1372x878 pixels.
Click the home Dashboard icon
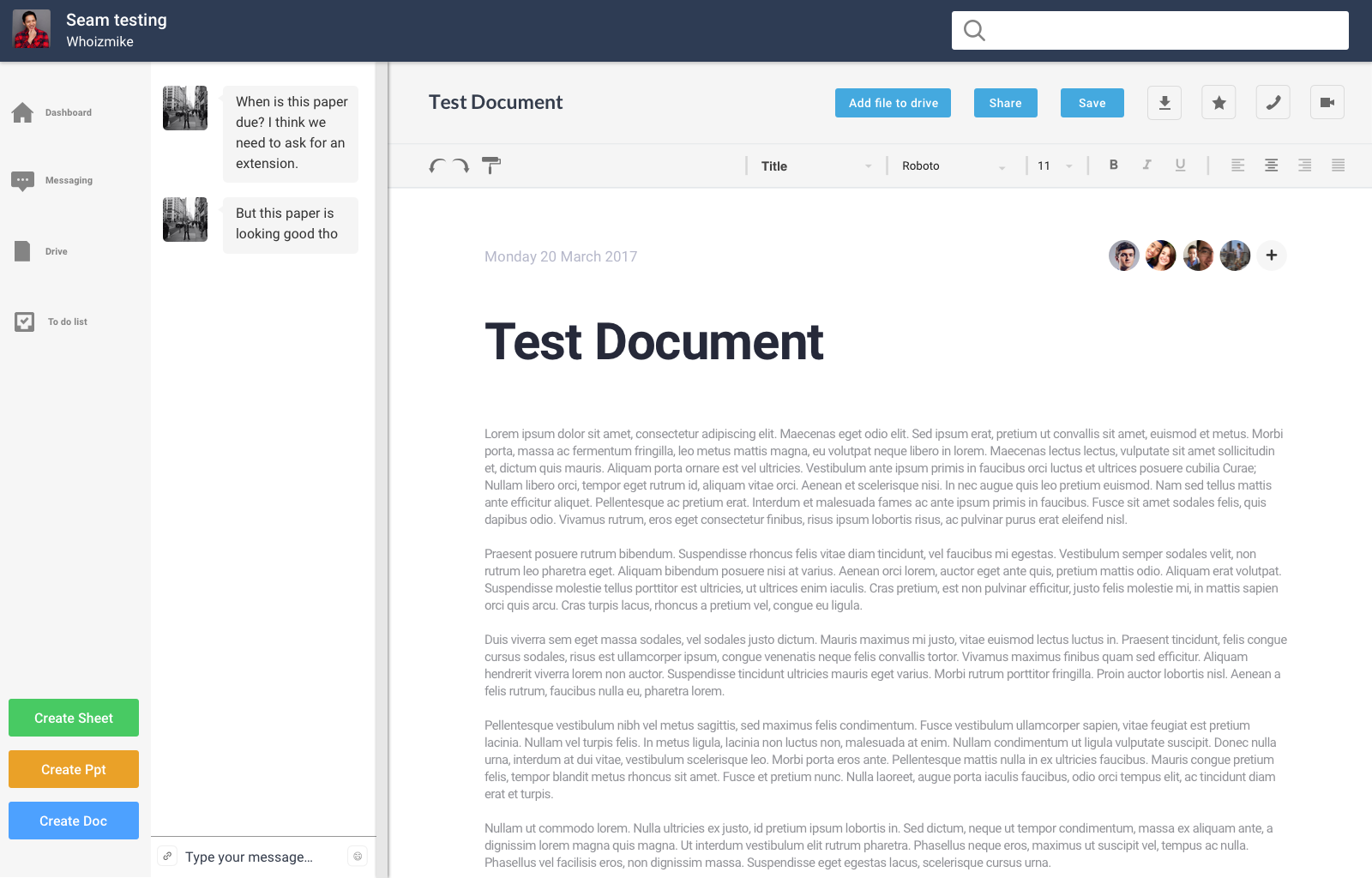(23, 112)
